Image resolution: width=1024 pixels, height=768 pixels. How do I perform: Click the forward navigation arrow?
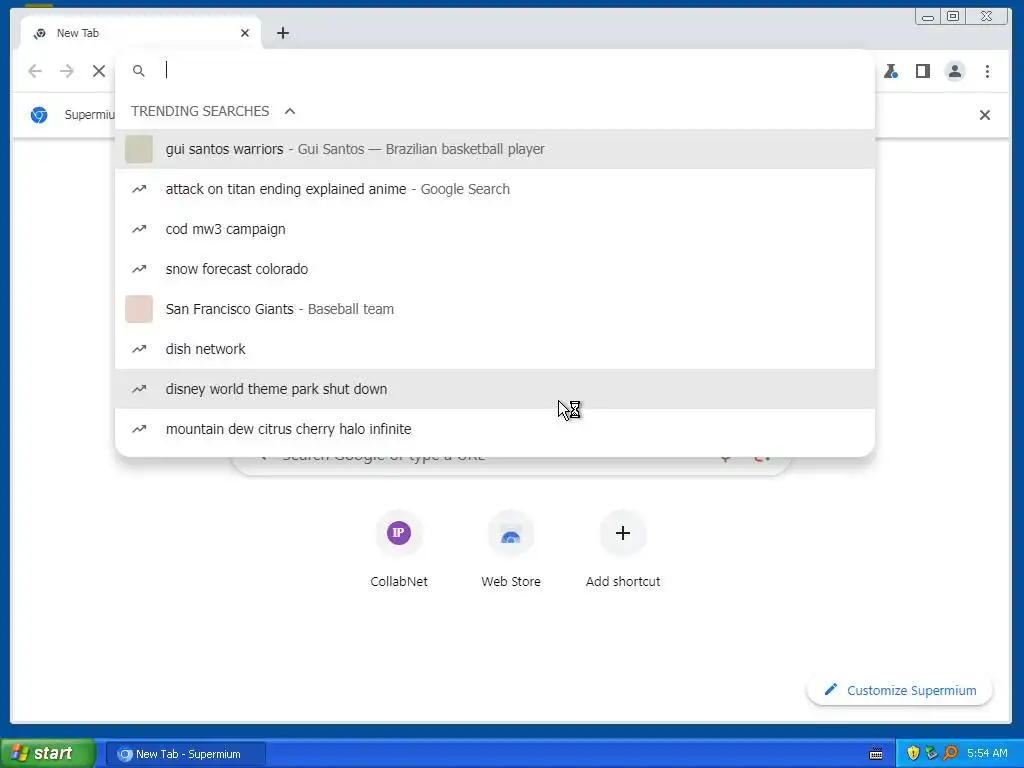pyautogui.click(x=67, y=71)
